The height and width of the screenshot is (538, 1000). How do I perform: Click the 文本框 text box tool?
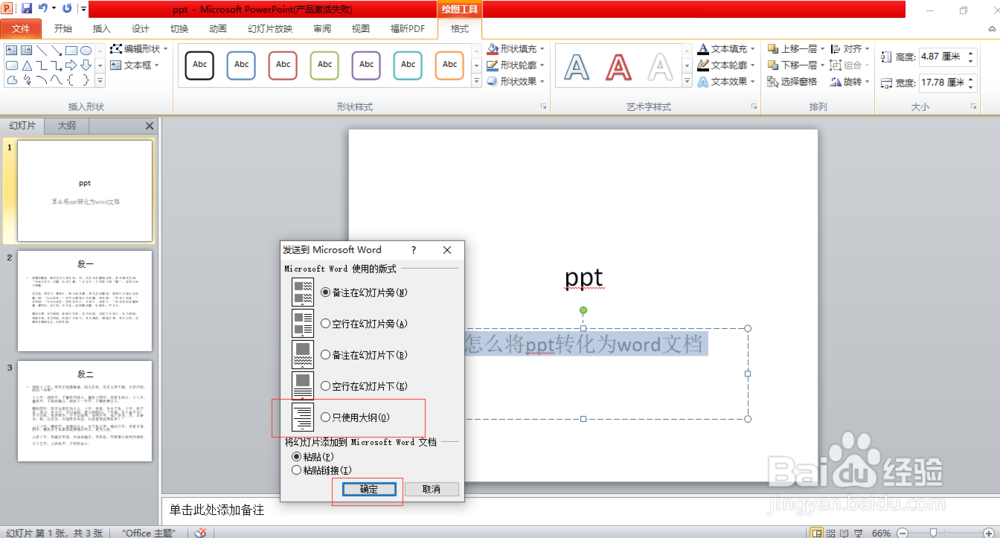point(134,65)
